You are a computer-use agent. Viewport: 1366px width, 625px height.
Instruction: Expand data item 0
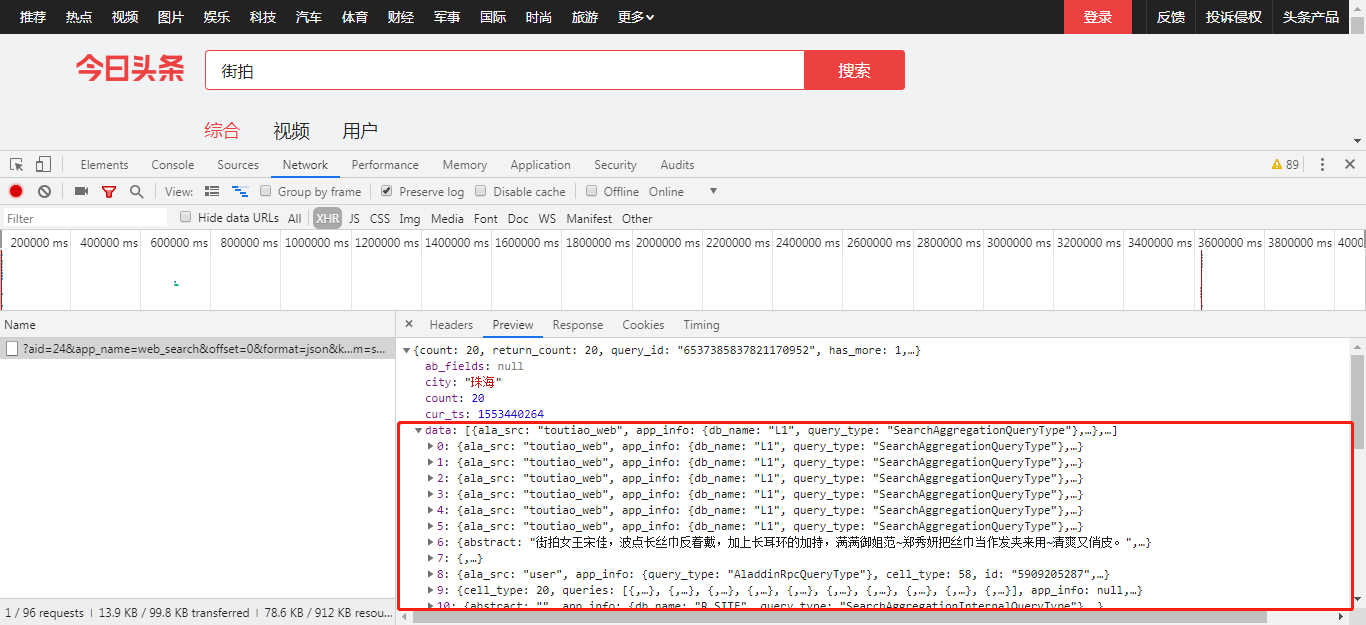point(431,446)
